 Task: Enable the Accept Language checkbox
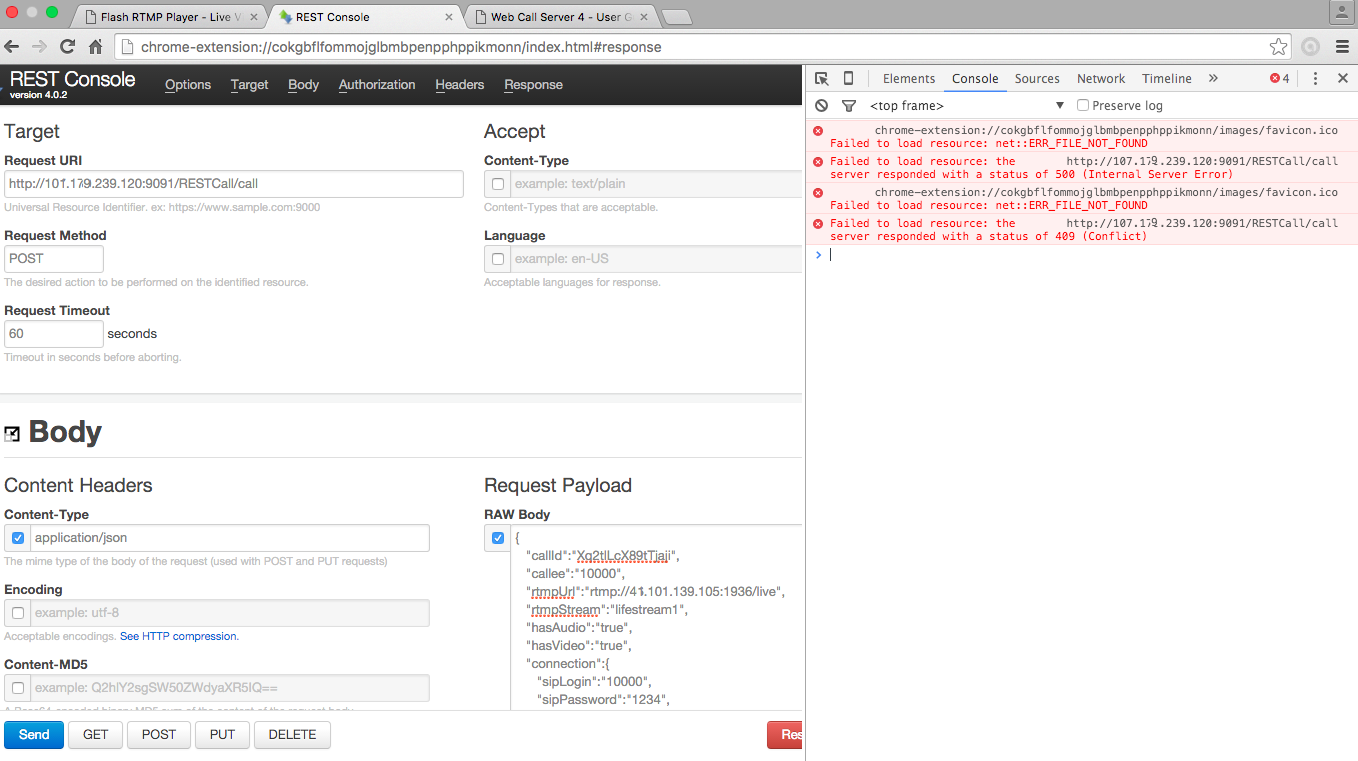coord(498,259)
